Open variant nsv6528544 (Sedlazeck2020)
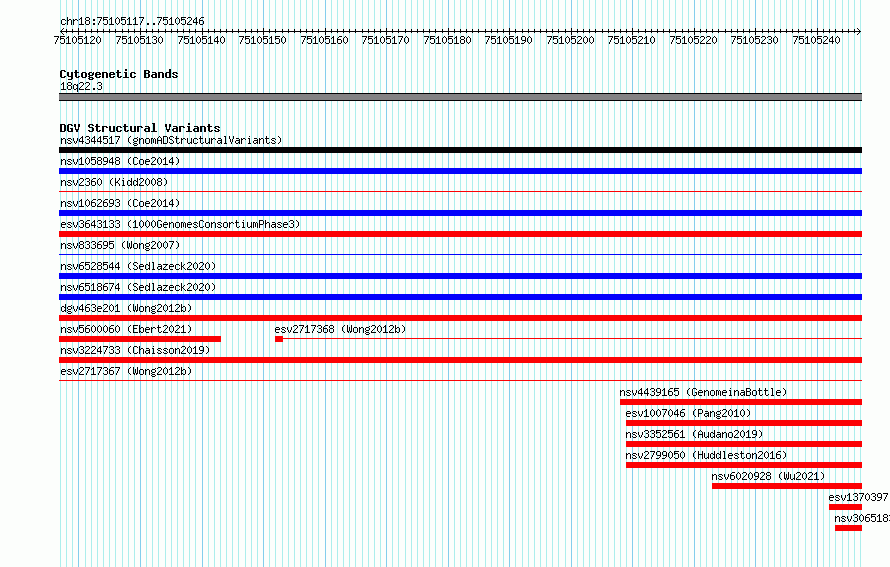This screenshot has height=567, width=890. [138, 266]
